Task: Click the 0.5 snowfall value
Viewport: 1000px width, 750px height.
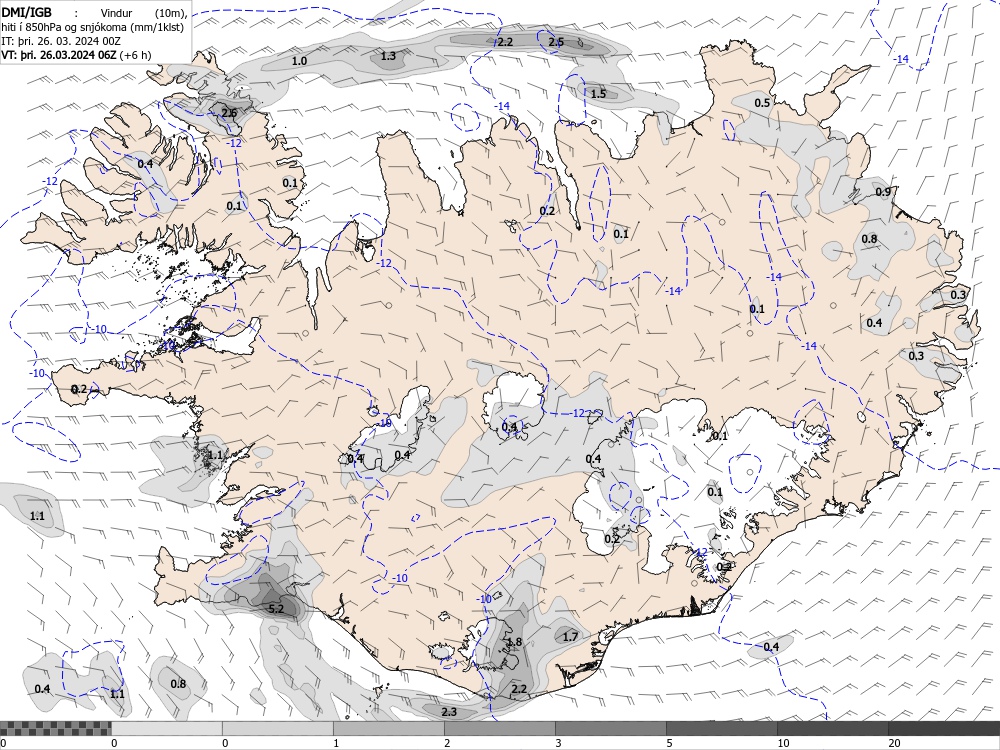Action: [762, 103]
